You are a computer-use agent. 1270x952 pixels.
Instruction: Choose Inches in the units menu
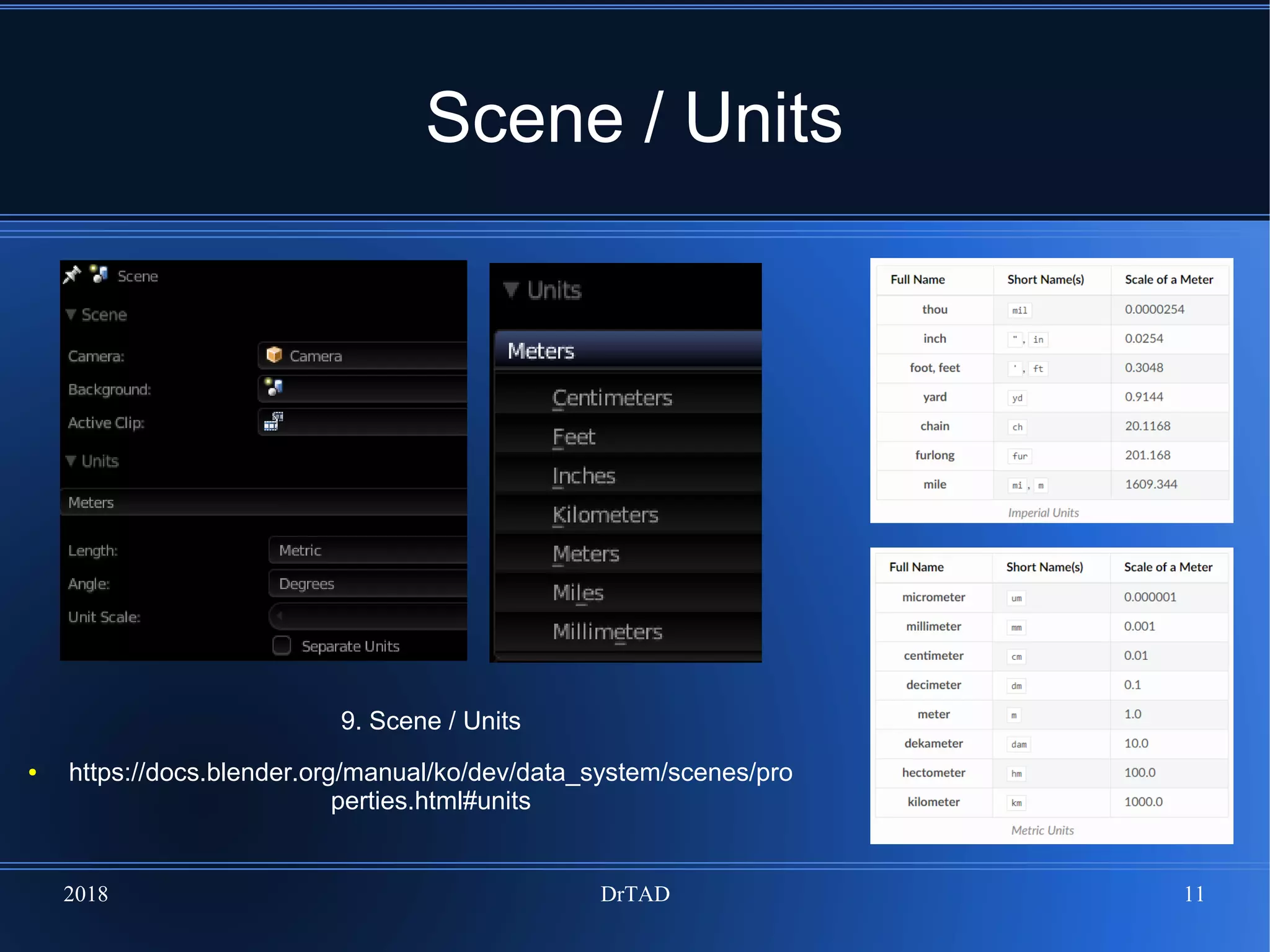pos(584,476)
